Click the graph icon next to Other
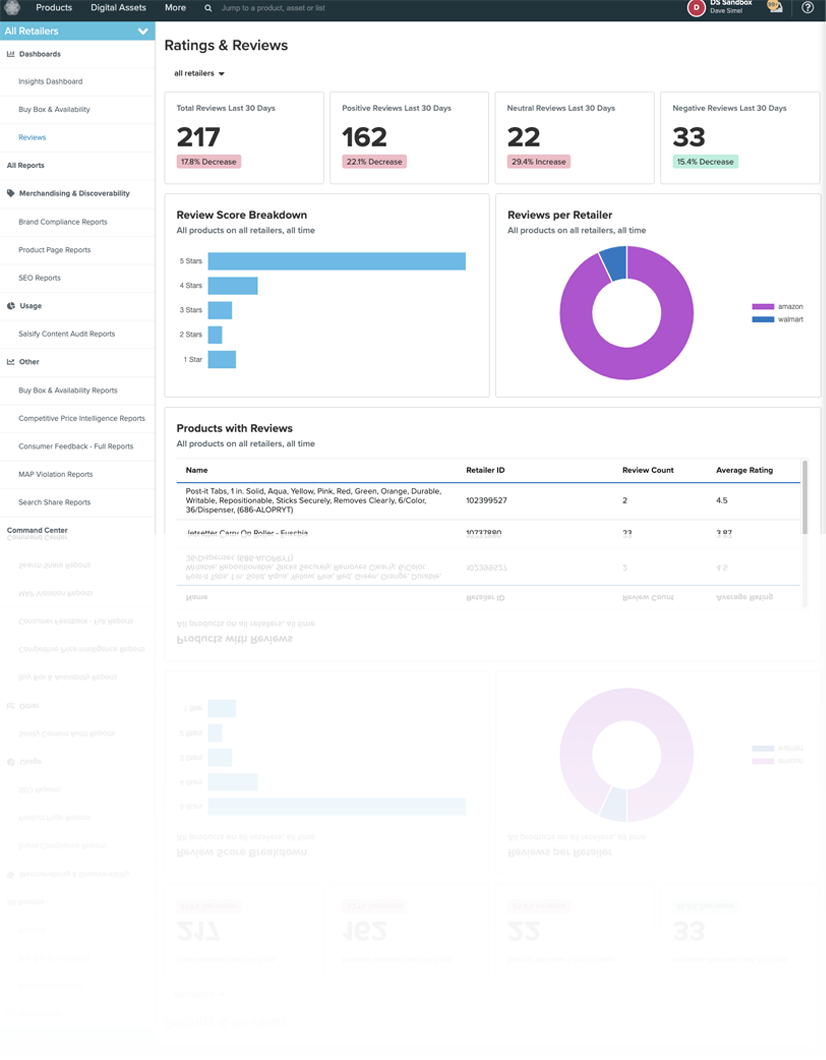 11,361
